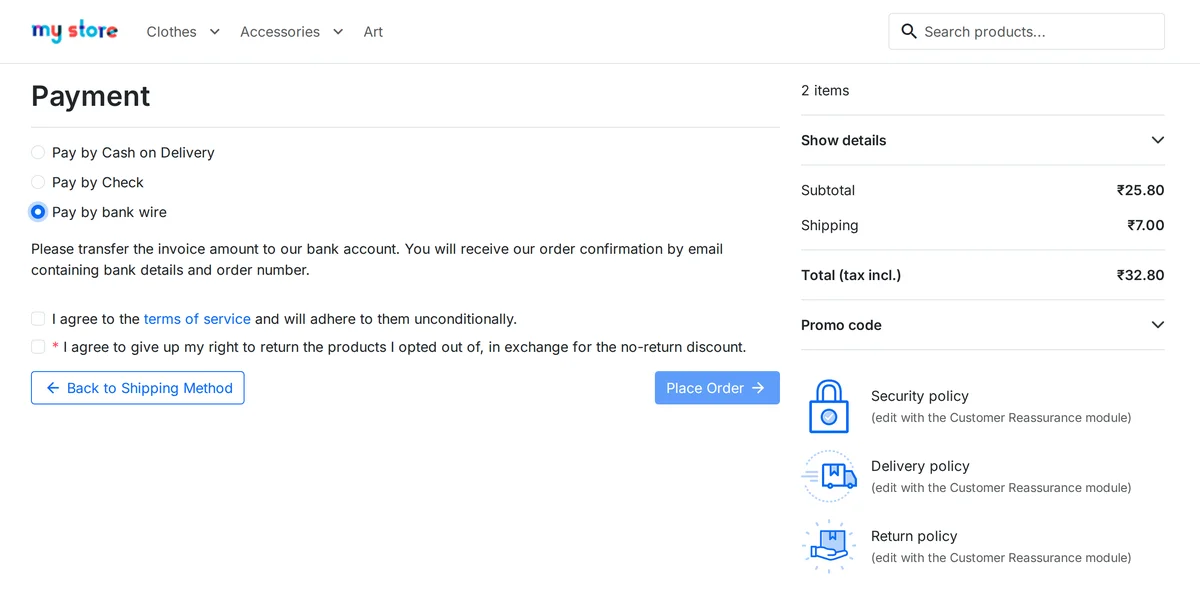
Task: Expand Show details chevron
Action: coord(1158,140)
